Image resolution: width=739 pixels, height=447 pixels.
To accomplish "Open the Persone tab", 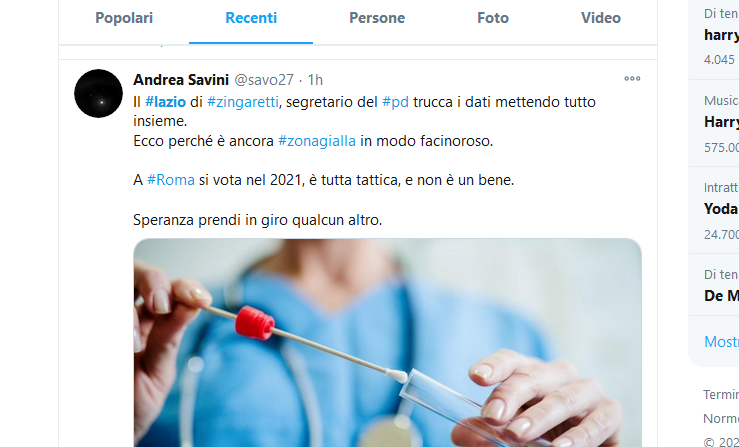I will pyautogui.click(x=377, y=18).
